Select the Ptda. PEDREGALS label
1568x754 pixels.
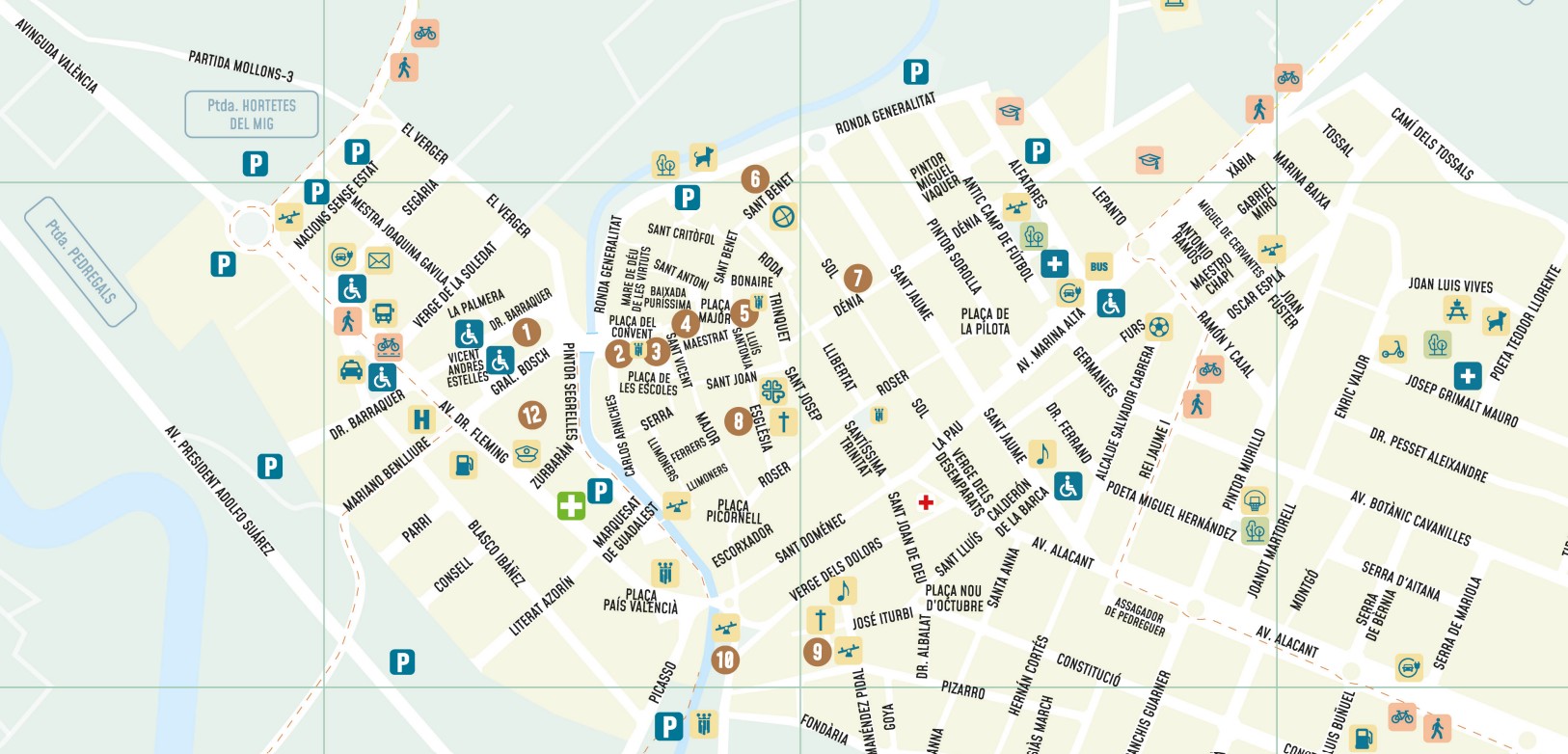[81, 261]
